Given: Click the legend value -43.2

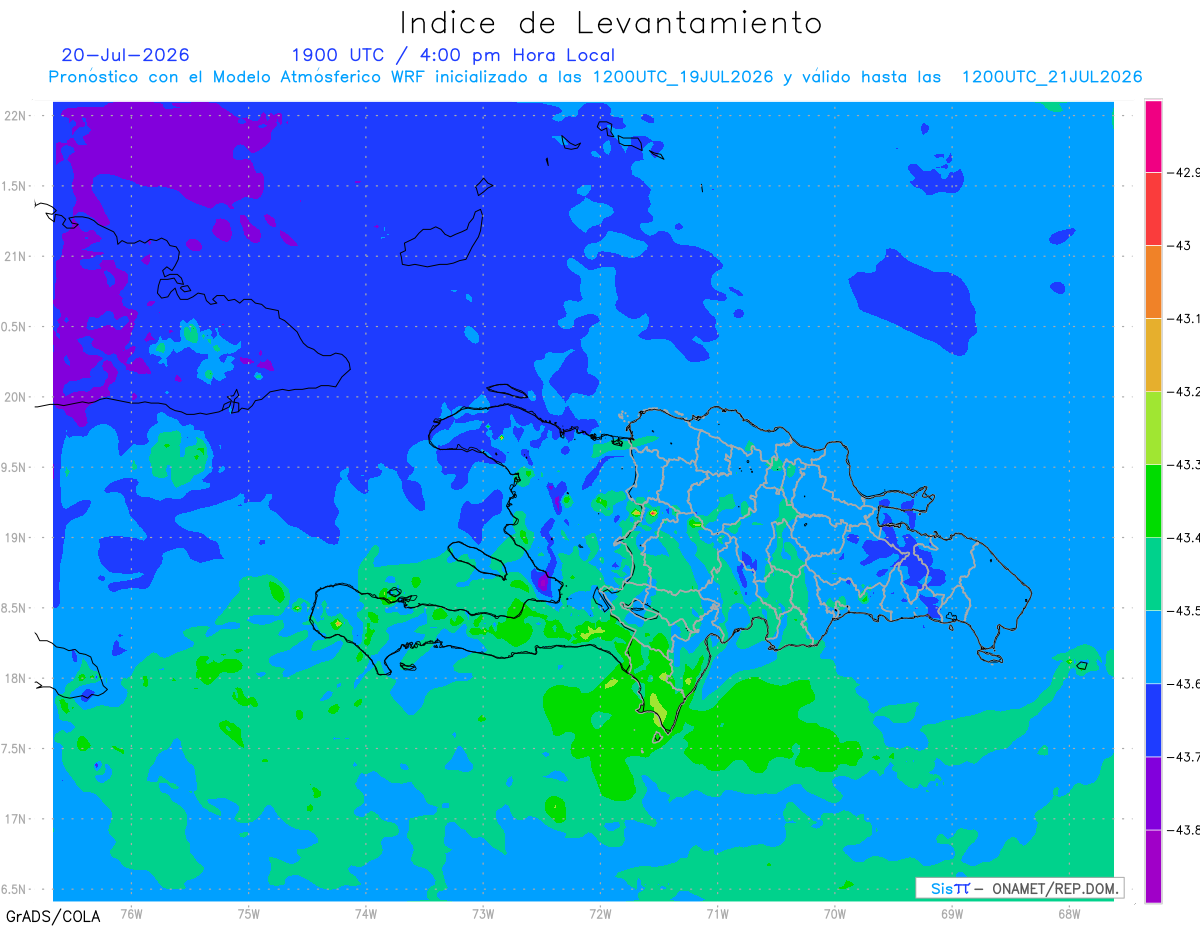Looking at the screenshot, I should (1183, 391).
